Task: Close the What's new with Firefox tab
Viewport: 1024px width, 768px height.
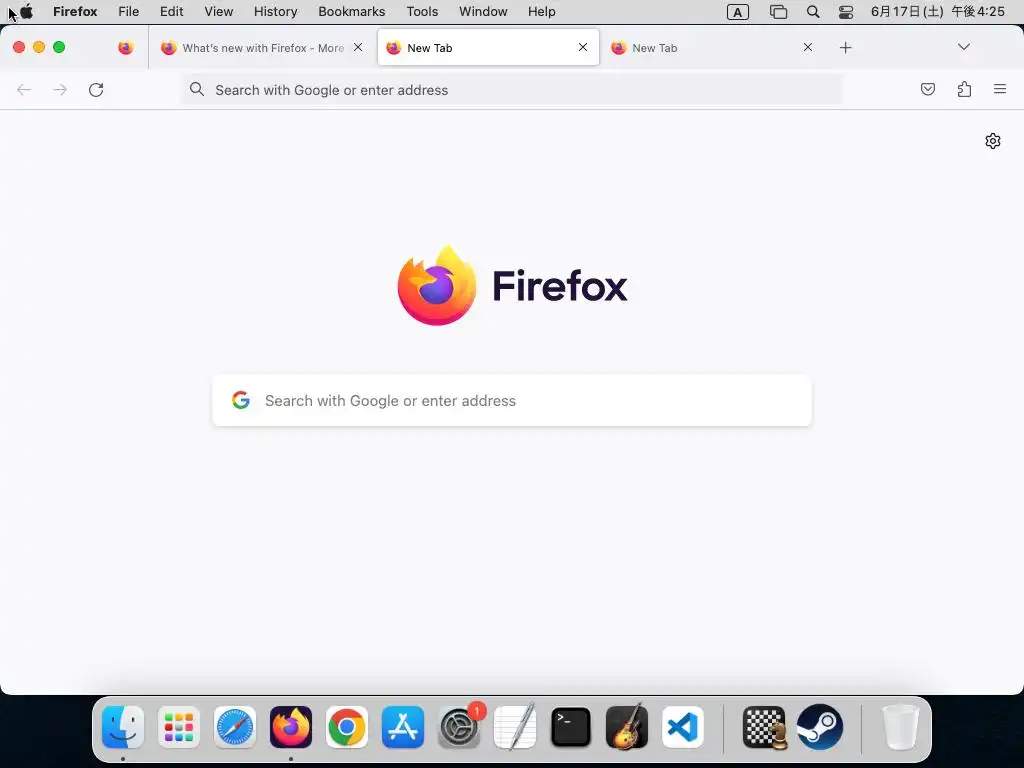Action: pos(358,47)
